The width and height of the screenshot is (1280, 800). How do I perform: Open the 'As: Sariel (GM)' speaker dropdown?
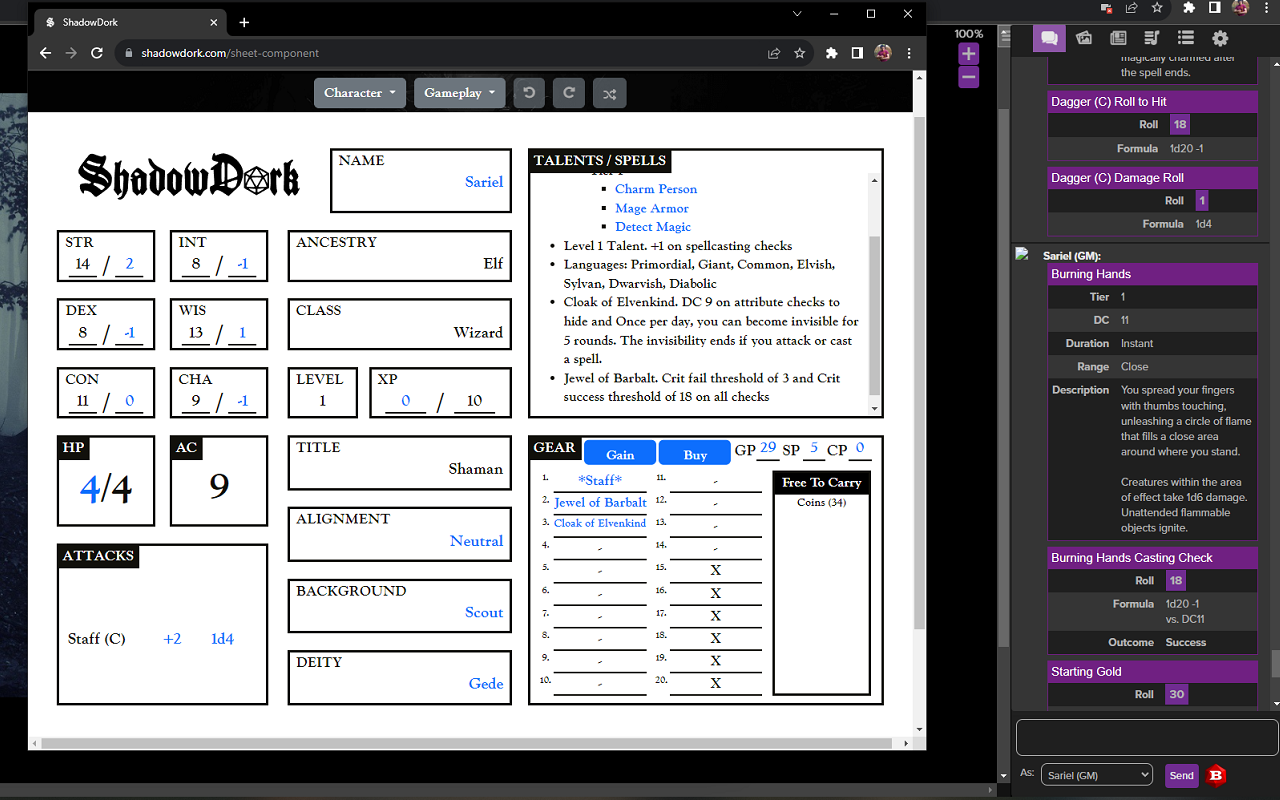pos(1096,775)
